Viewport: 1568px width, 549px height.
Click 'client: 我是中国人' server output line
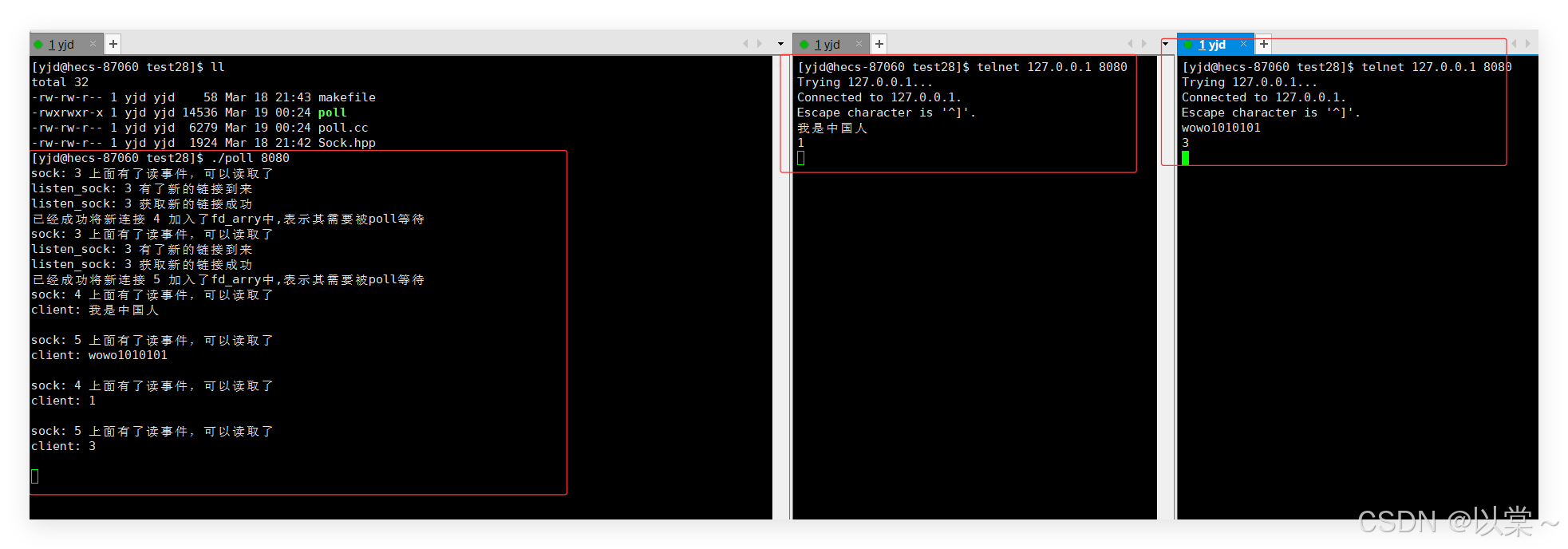pyautogui.click(x=95, y=310)
